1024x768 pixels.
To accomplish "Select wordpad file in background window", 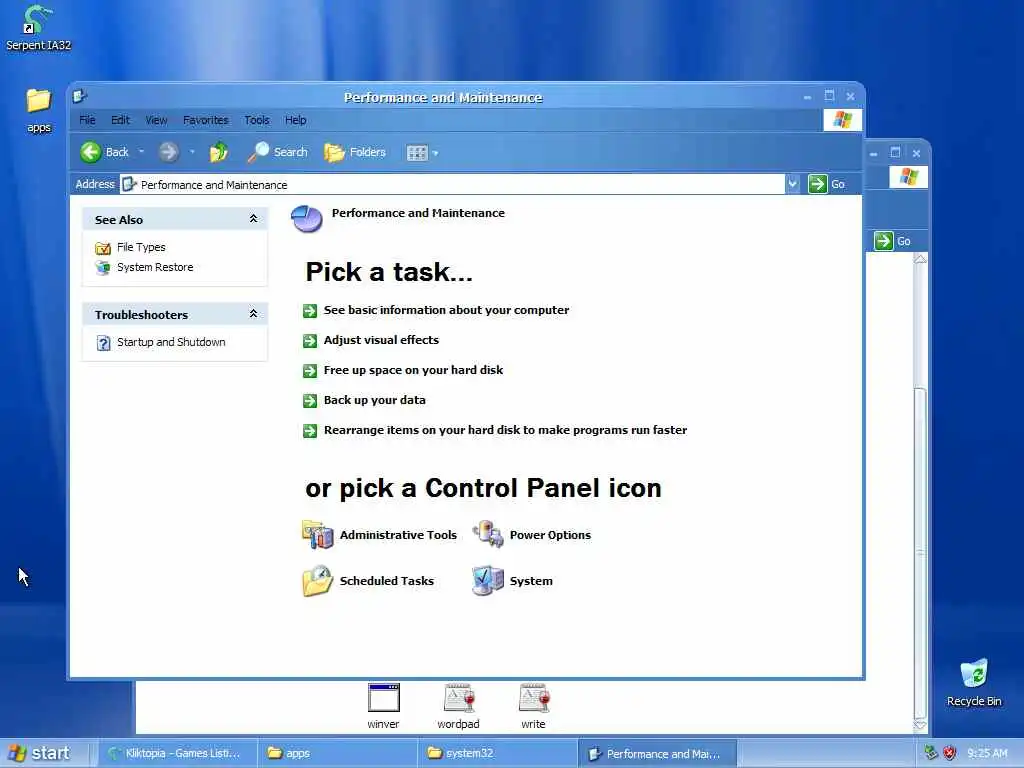I will pos(458,706).
